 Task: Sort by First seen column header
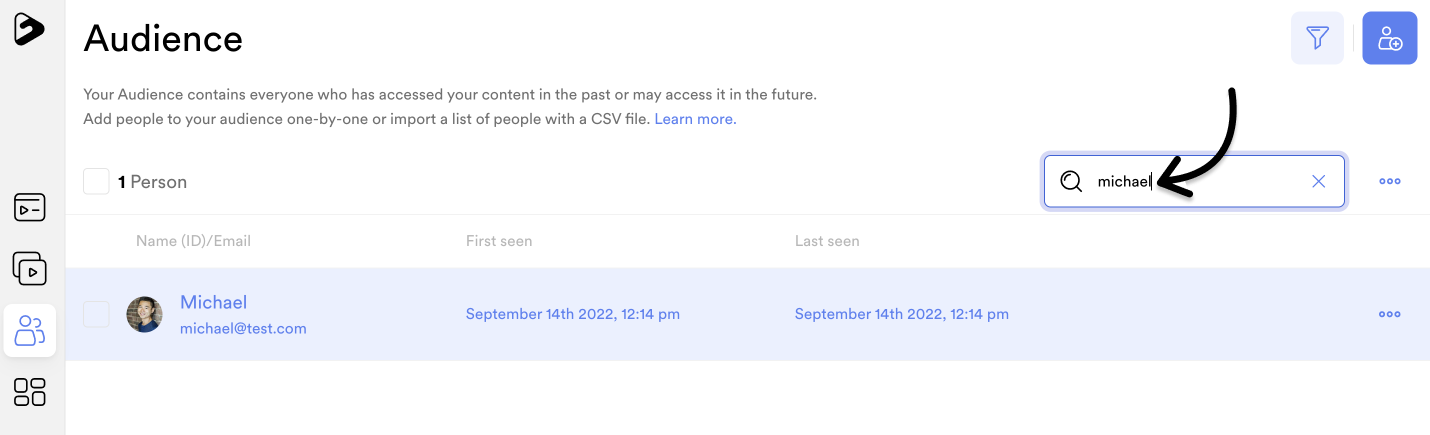[499, 241]
